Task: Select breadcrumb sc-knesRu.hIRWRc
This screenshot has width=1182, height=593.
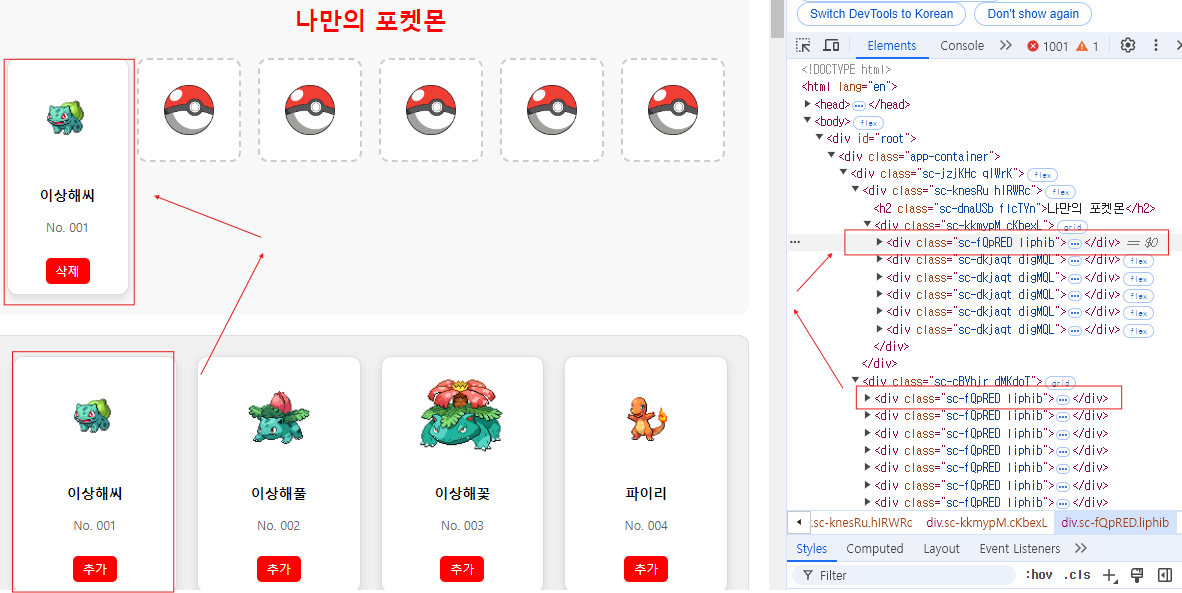Action: (861, 522)
